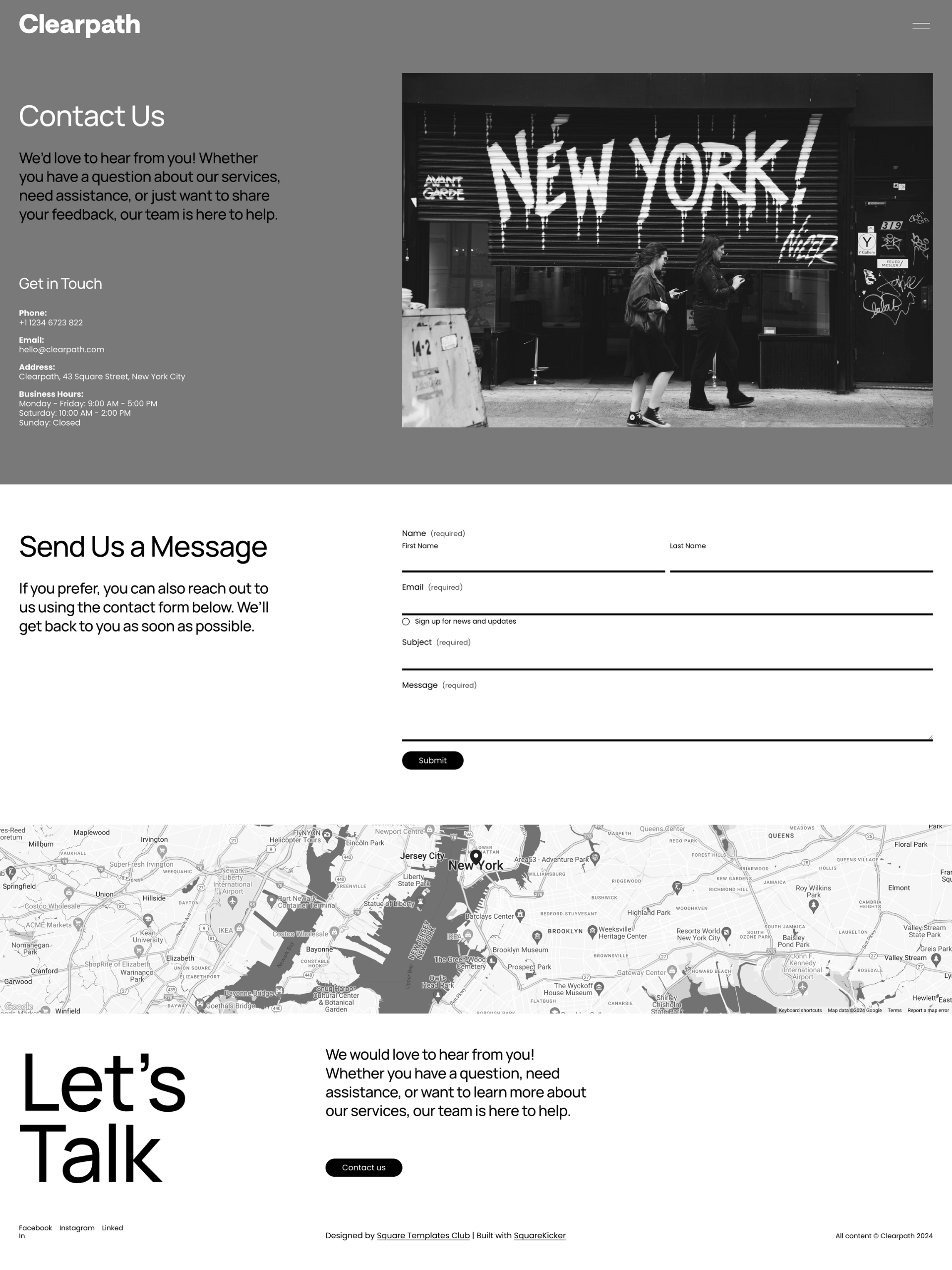Expand the navigation menu at top right

pyautogui.click(x=921, y=26)
